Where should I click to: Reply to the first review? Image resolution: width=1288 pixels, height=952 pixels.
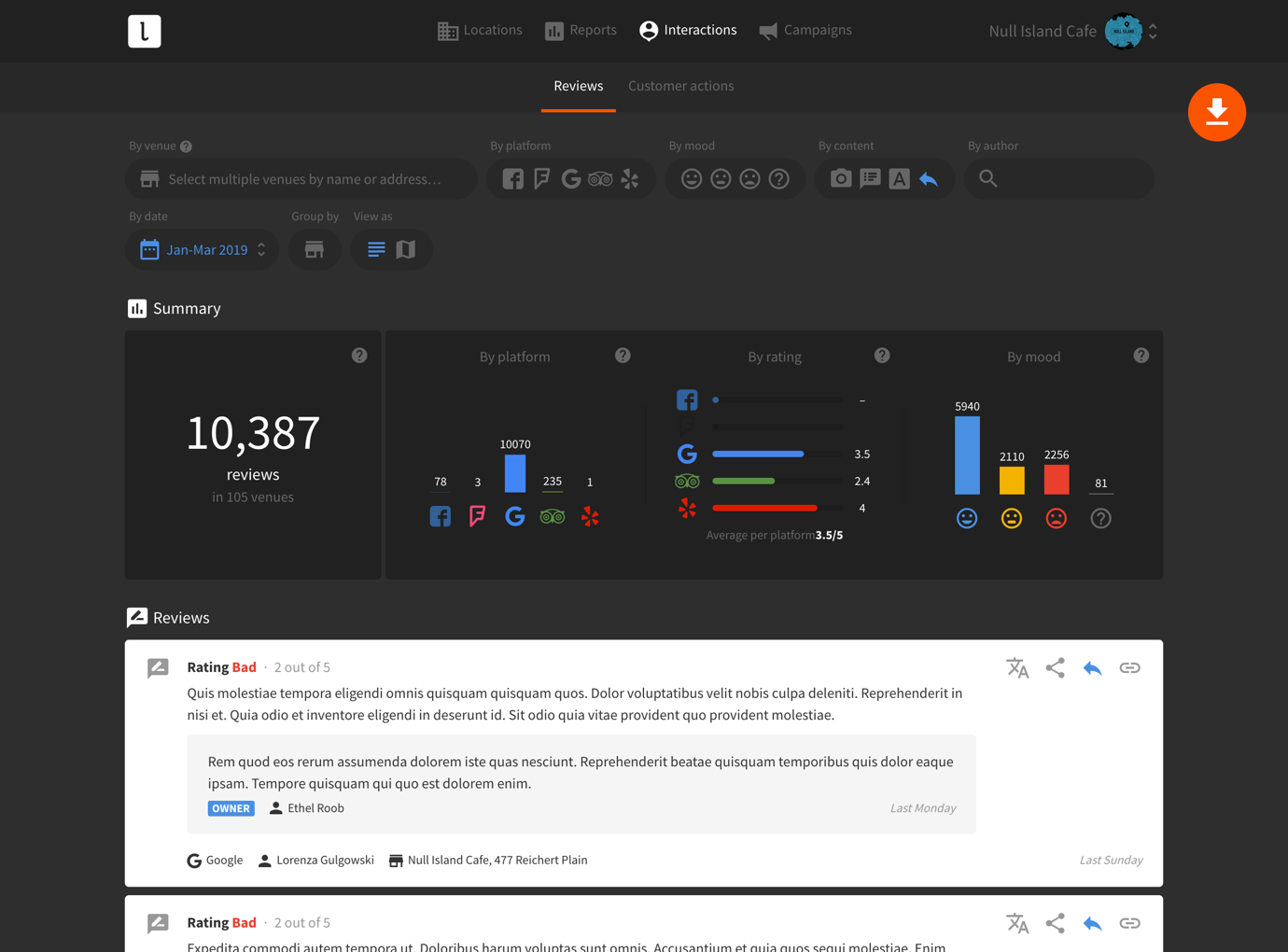tap(1092, 668)
